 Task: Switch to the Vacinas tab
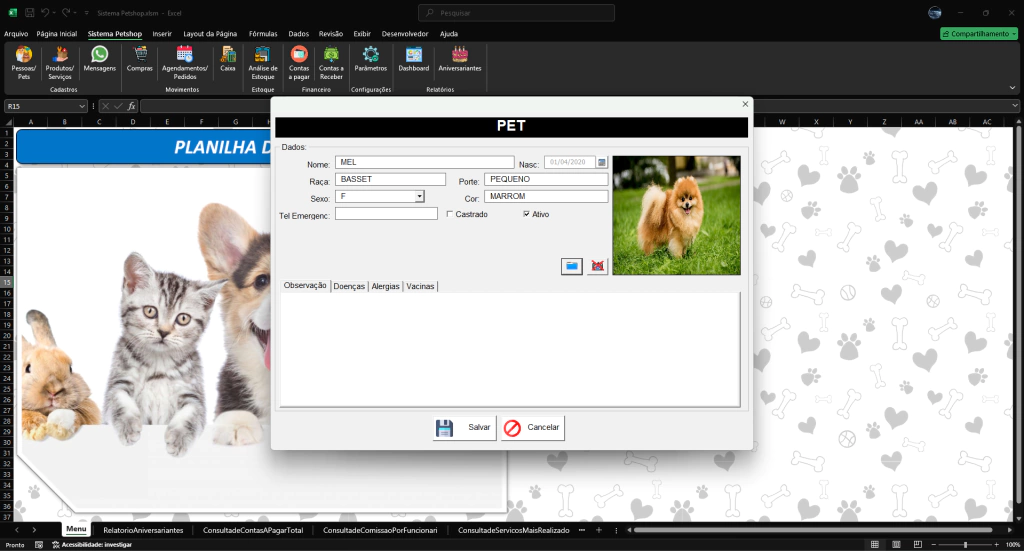(420, 286)
